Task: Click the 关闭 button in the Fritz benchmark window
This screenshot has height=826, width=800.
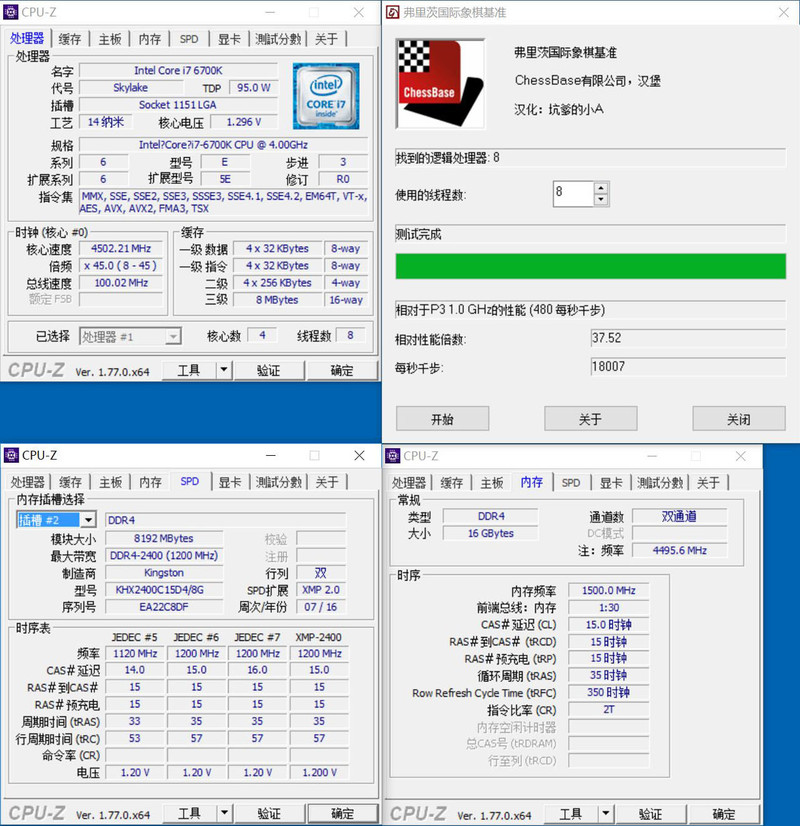Action: click(739, 419)
